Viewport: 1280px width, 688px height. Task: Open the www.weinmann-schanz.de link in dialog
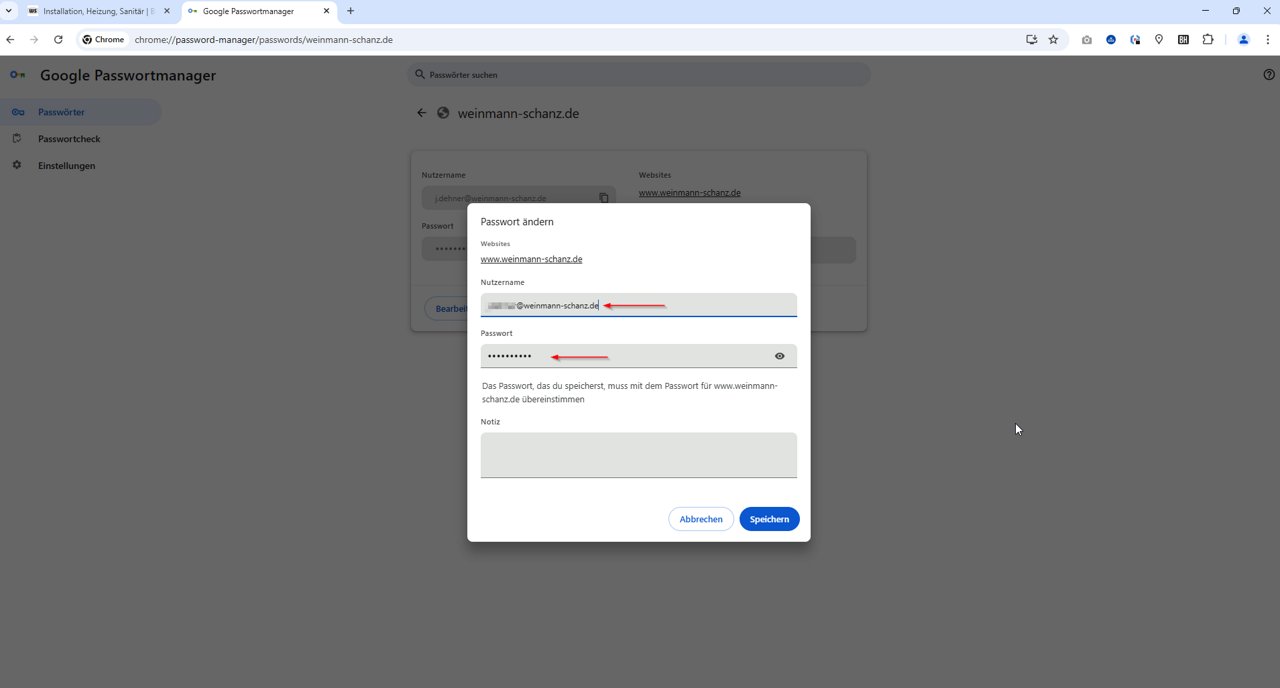[531, 259]
